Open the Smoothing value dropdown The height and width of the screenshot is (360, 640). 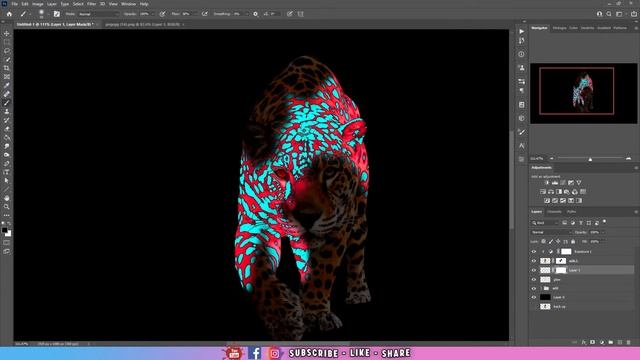pos(247,14)
